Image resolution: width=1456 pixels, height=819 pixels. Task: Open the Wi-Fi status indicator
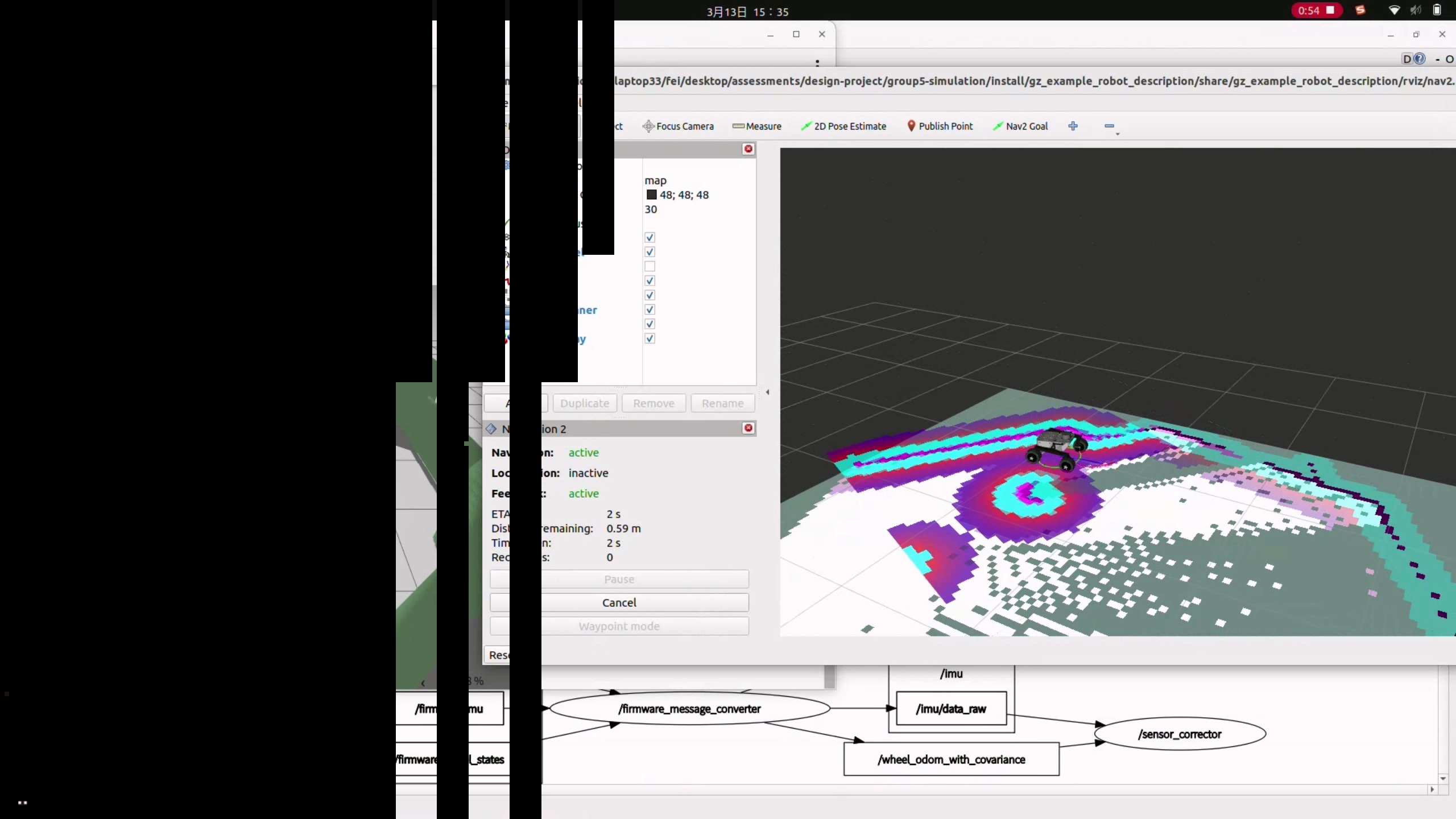click(x=1394, y=10)
